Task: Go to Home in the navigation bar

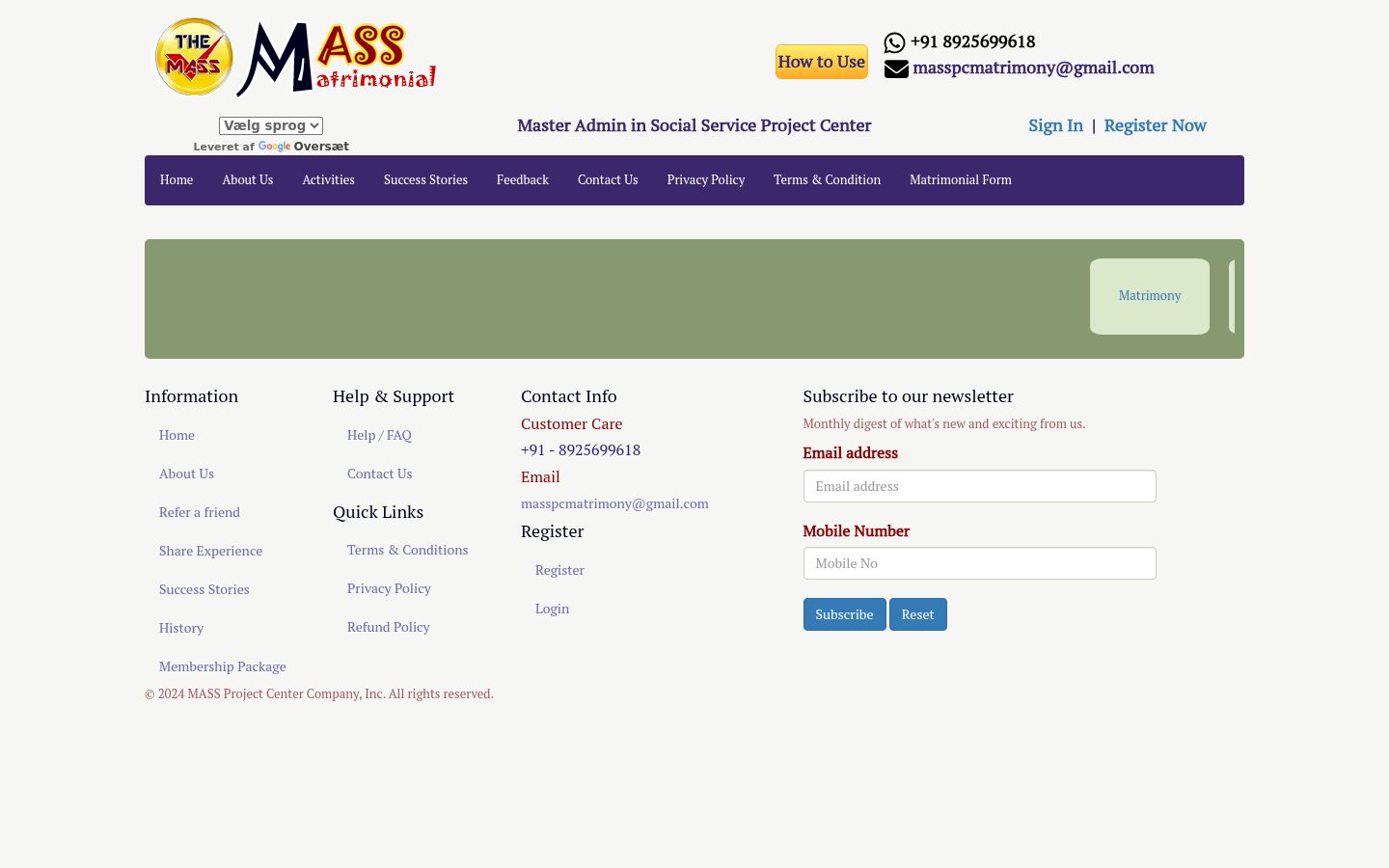Action: pyautogui.click(x=177, y=180)
